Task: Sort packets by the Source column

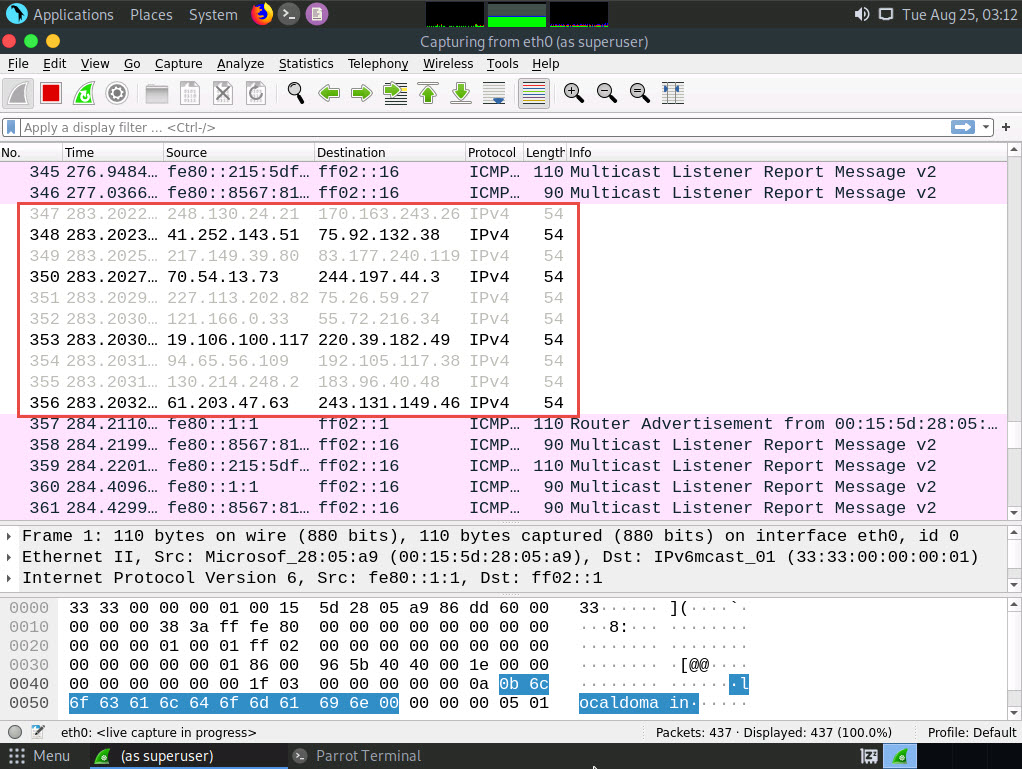Action: point(239,152)
